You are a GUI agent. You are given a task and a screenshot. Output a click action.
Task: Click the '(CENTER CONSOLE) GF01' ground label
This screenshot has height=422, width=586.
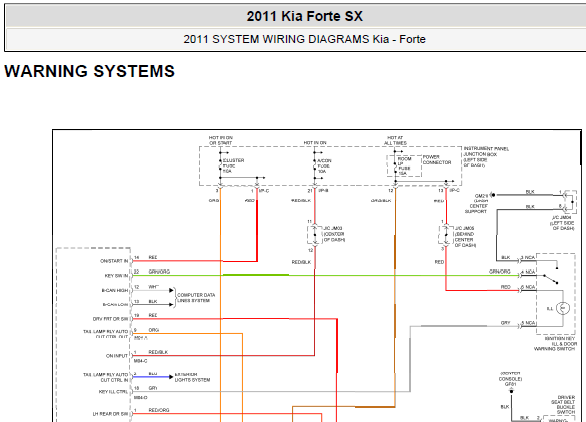pyautogui.click(x=510, y=379)
